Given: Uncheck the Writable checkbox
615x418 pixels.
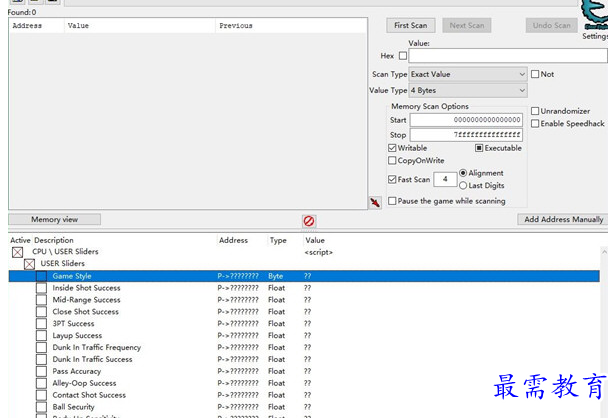Looking at the screenshot, I should point(392,148).
